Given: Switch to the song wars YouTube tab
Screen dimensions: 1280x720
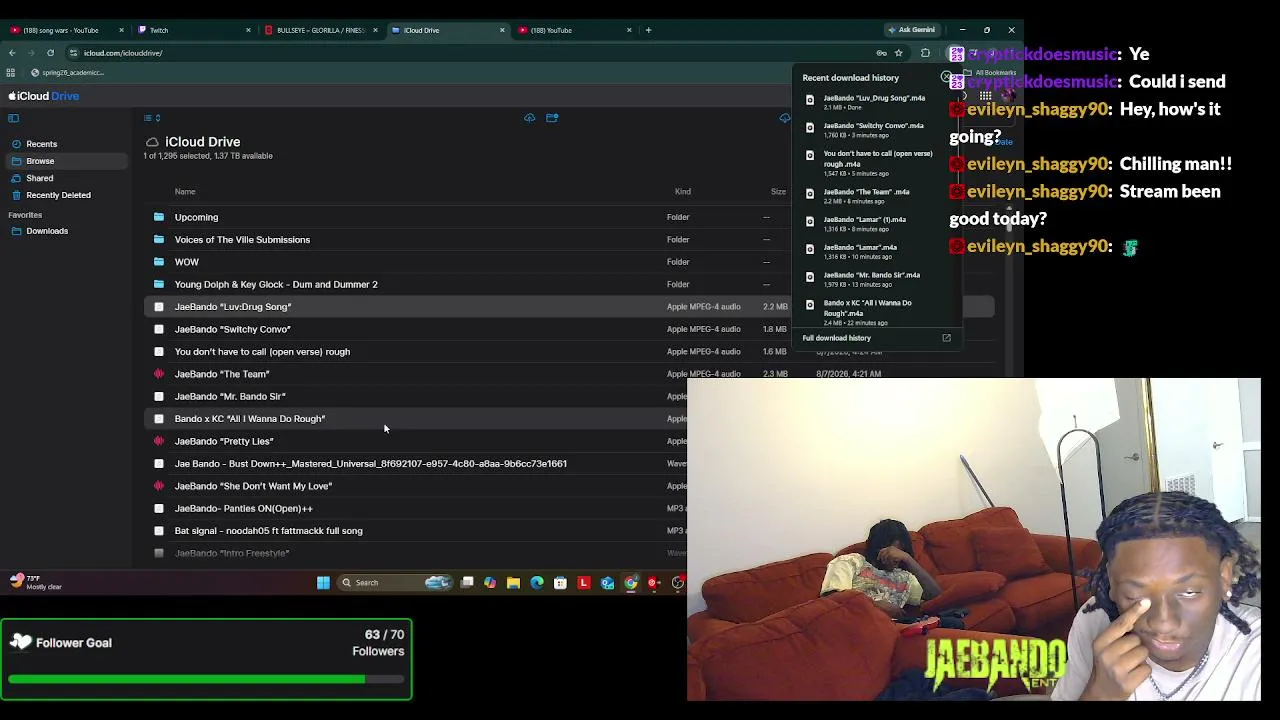Looking at the screenshot, I should pyautogui.click(x=65, y=30).
